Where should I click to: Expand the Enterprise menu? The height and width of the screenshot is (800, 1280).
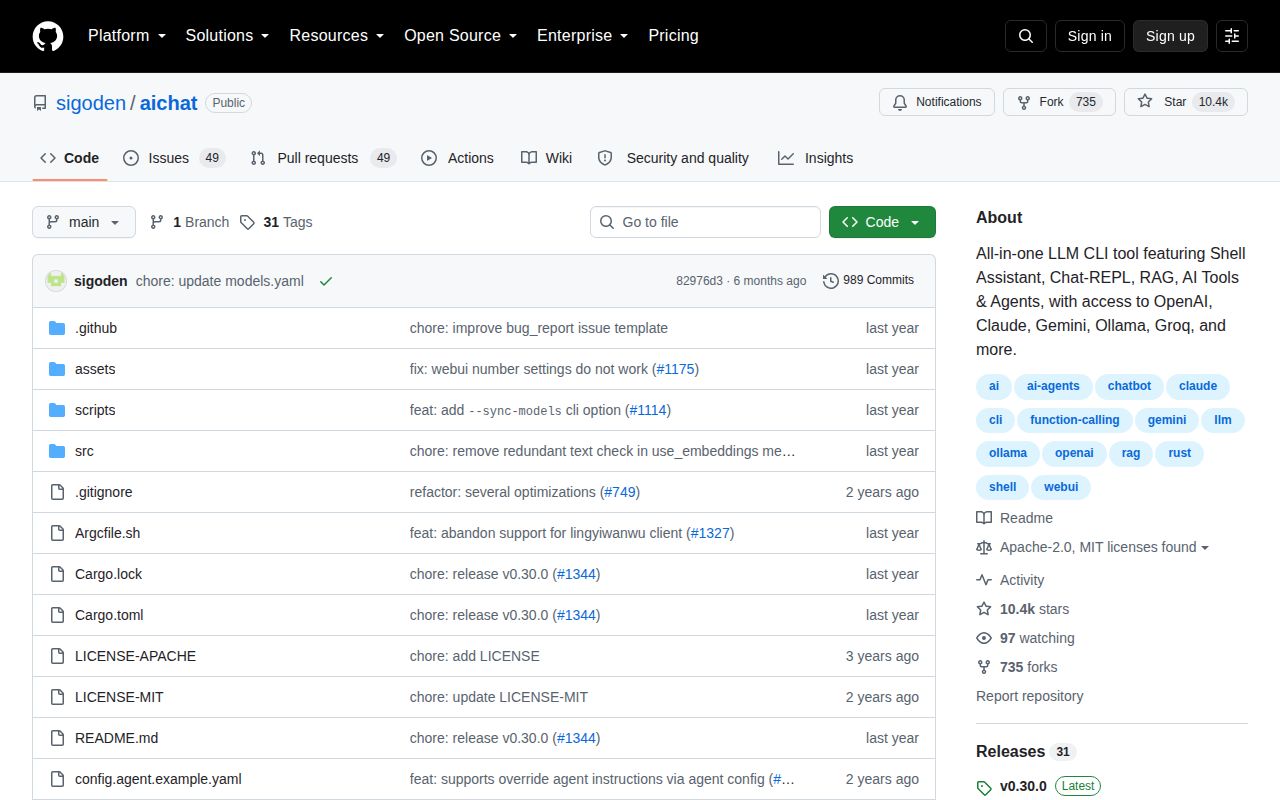pos(582,36)
